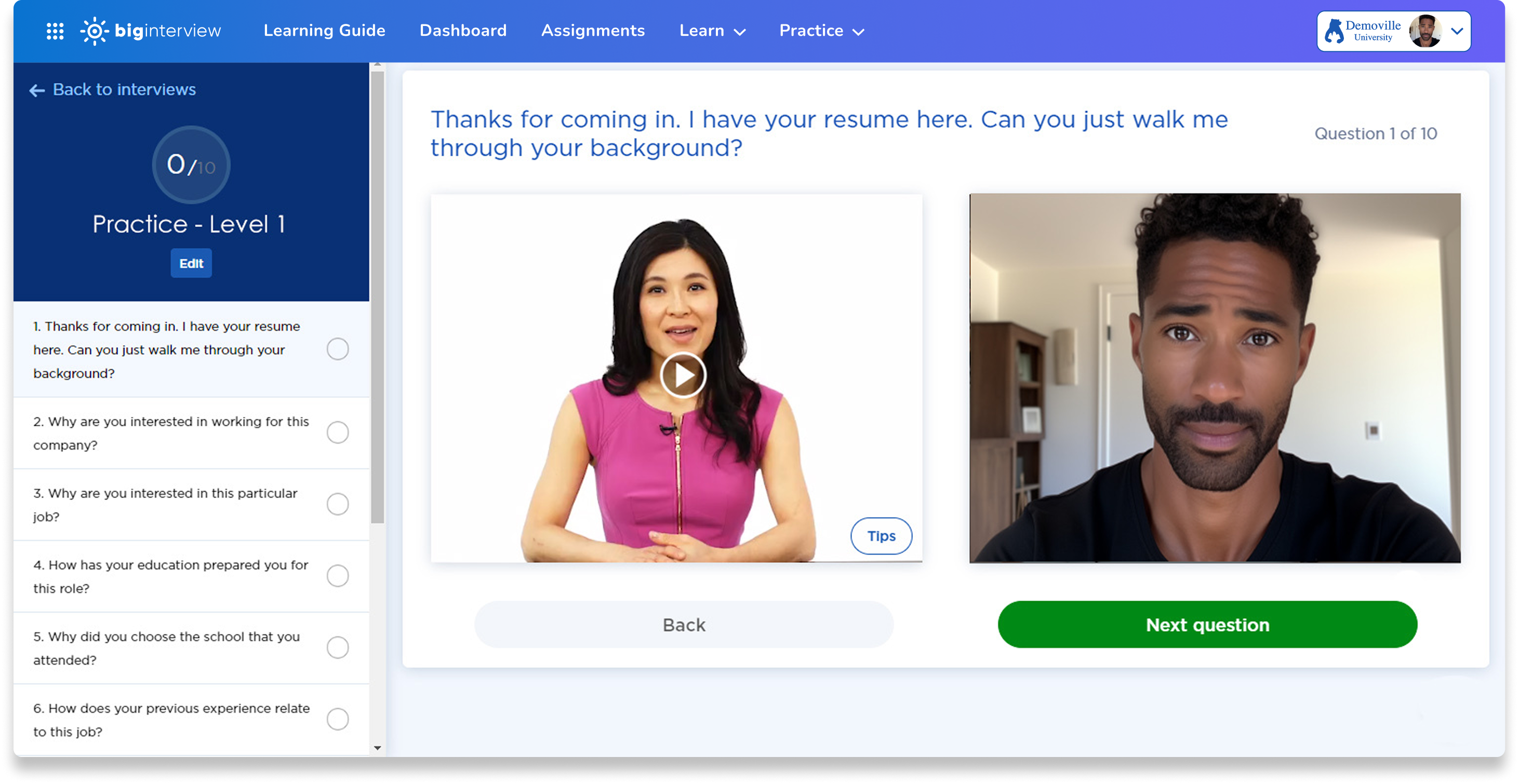Open the Assignments menu item
The width and height of the screenshot is (1519, 784).
pyautogui.click(x=593, y=31)
